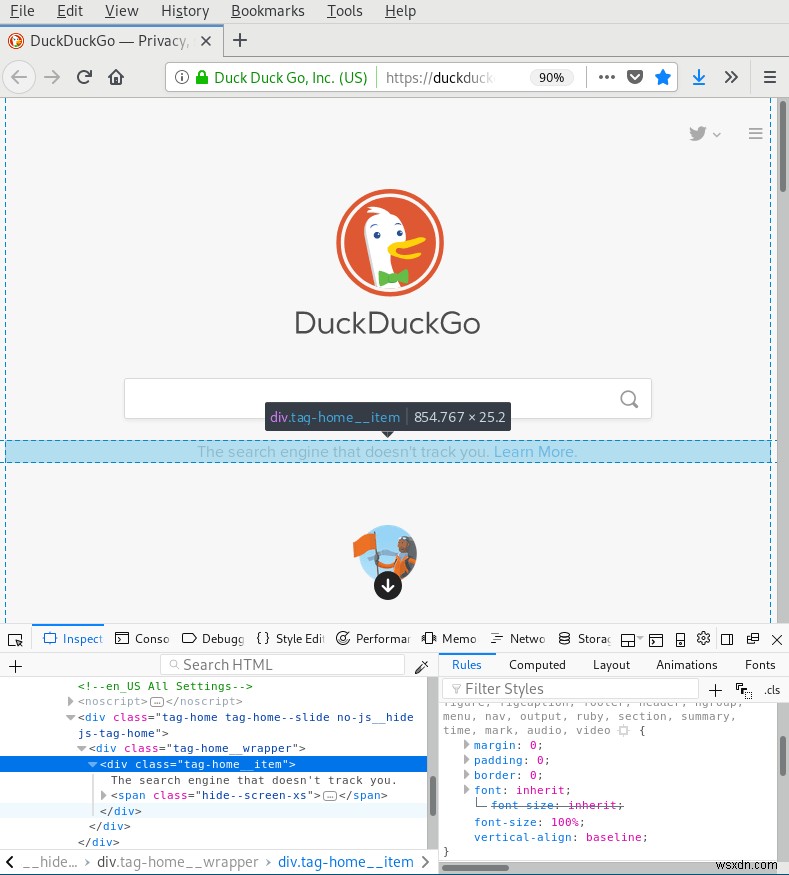Switch to the Console tab
The height and width of the screenshot is (875, 789).
pos(142,639)
